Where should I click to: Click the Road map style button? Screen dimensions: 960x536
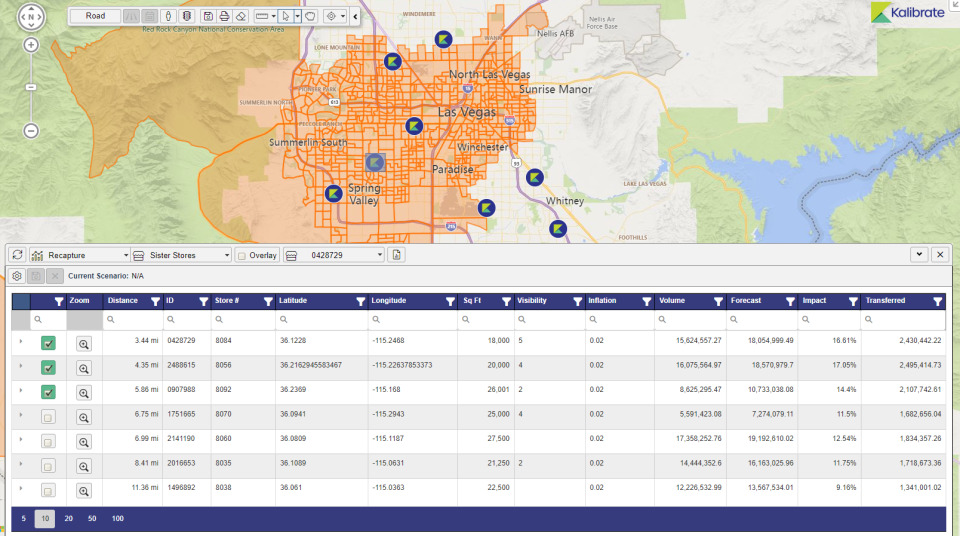coord(95,16)
